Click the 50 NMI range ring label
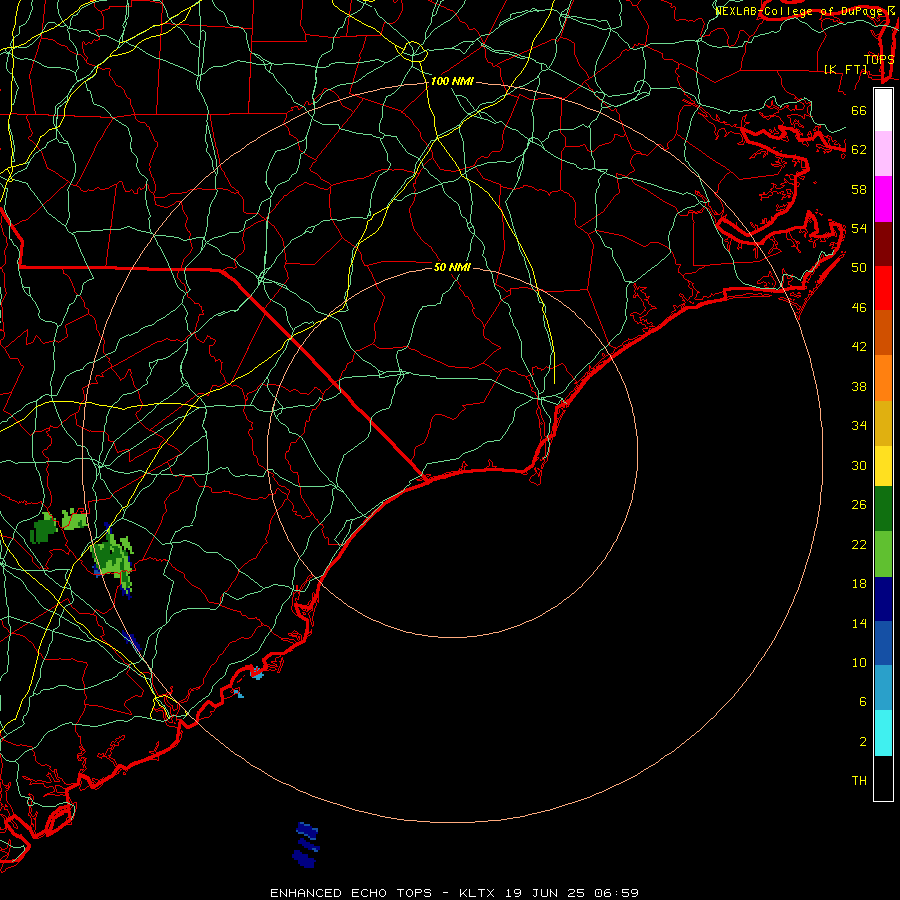Viewport: 900px width, 900px height. click(x=452, y=267)
